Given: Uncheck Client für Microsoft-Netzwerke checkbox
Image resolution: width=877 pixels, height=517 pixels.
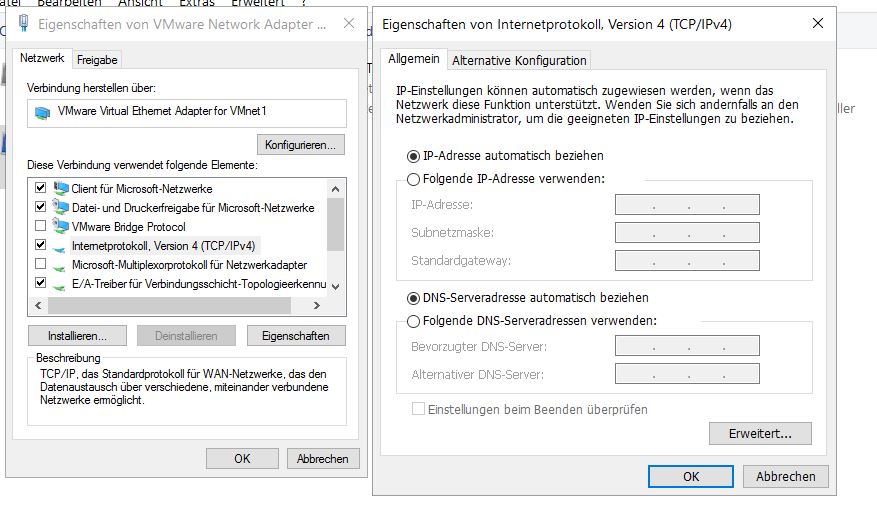Looking at the screenshot, I should (40, 188).
